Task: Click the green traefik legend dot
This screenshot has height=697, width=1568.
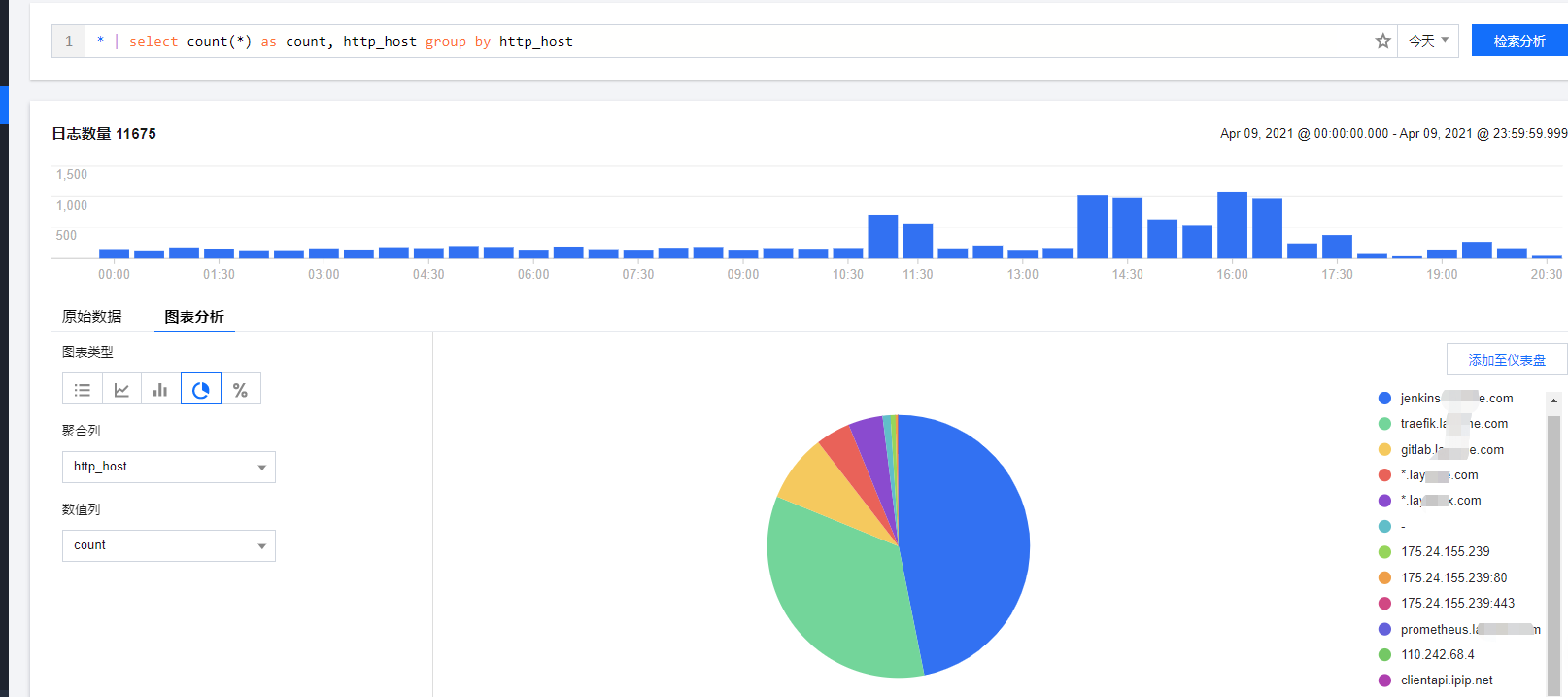Action: coord(1384,423)
